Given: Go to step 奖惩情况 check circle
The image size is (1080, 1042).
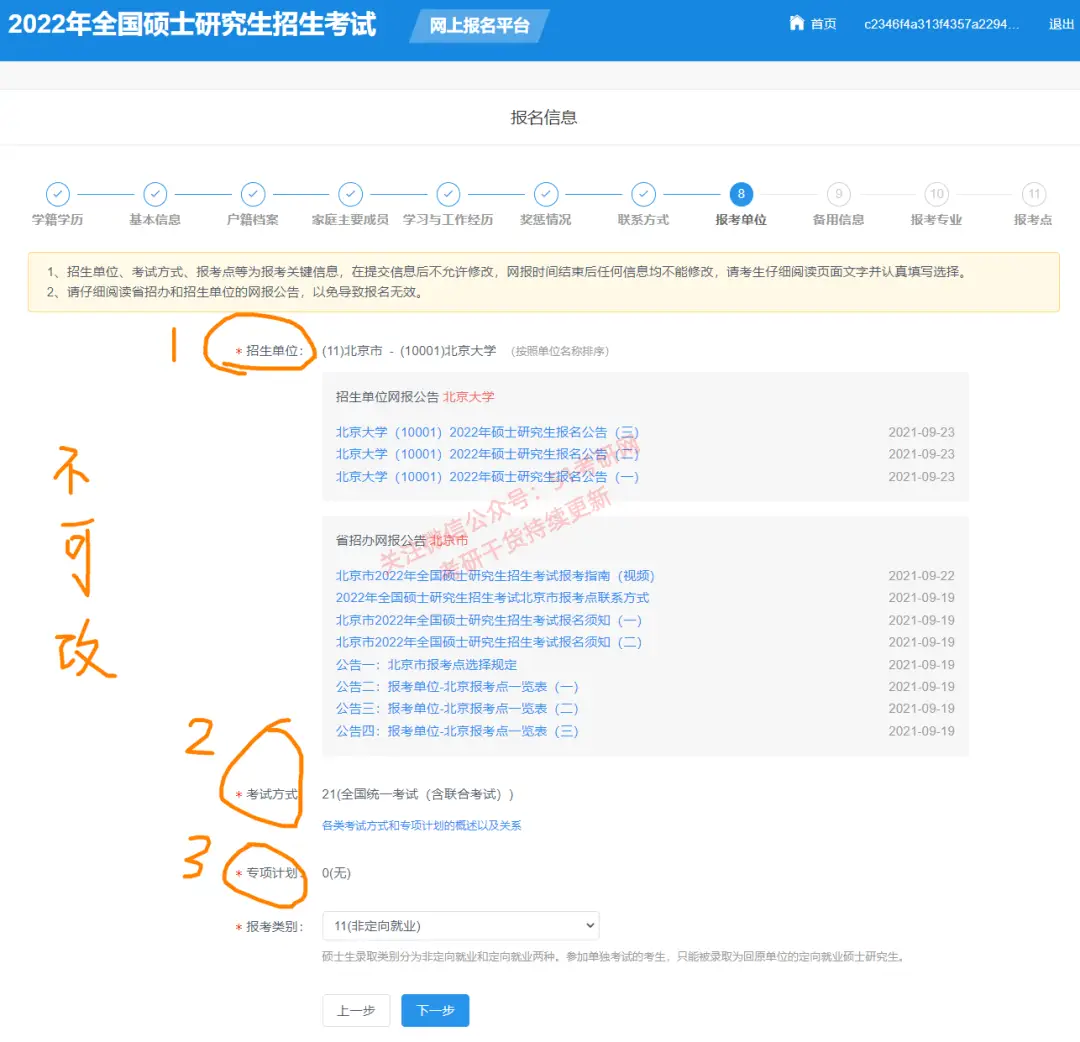Looking at the screenshot, I should click(546, 194).
